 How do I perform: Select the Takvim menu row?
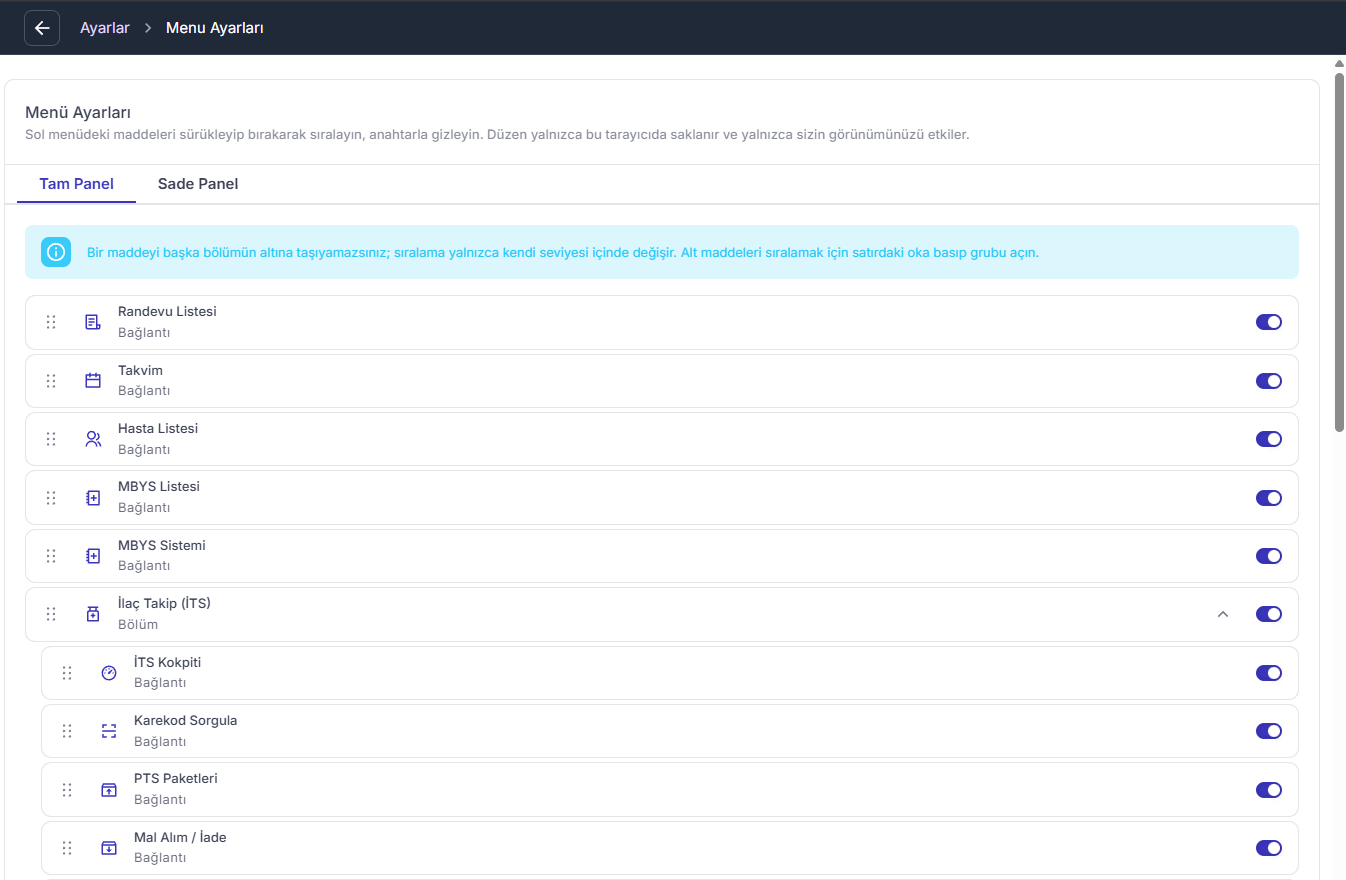coord(662,380)
